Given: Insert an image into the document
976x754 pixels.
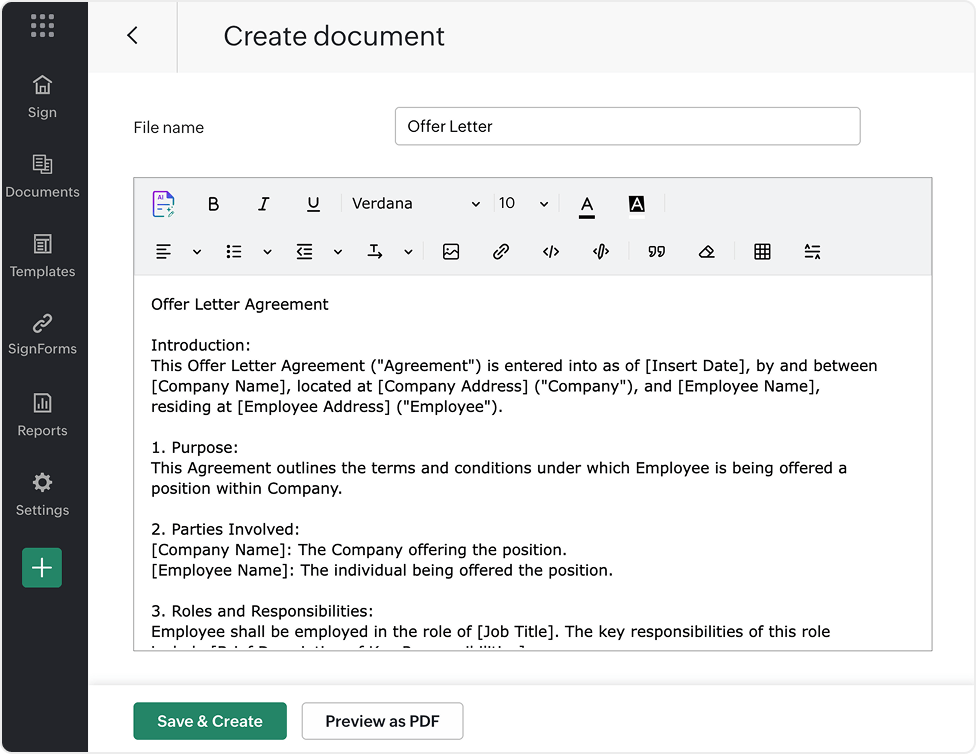Looking at the screenshot, I should pyautogui.click(x=451, y=251).
